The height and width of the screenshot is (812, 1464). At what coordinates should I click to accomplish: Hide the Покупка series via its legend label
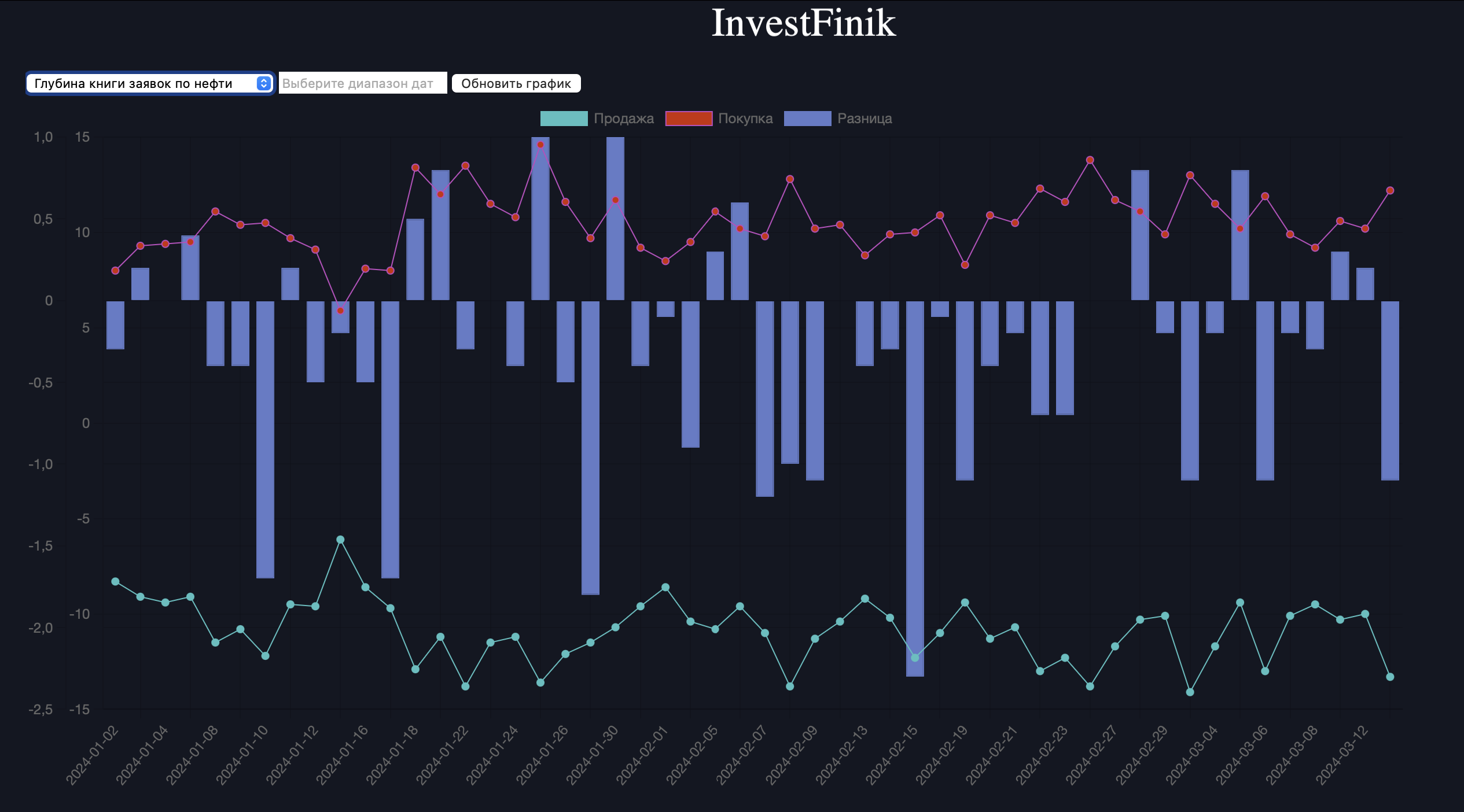(745, 119)
